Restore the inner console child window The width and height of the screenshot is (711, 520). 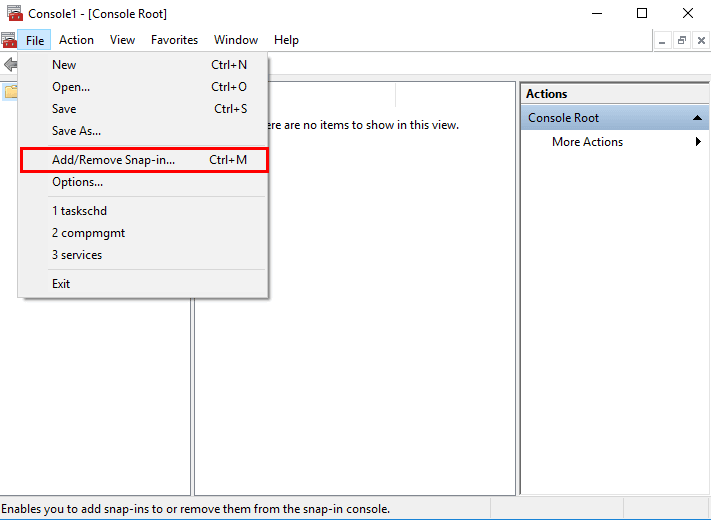(682, 41)
